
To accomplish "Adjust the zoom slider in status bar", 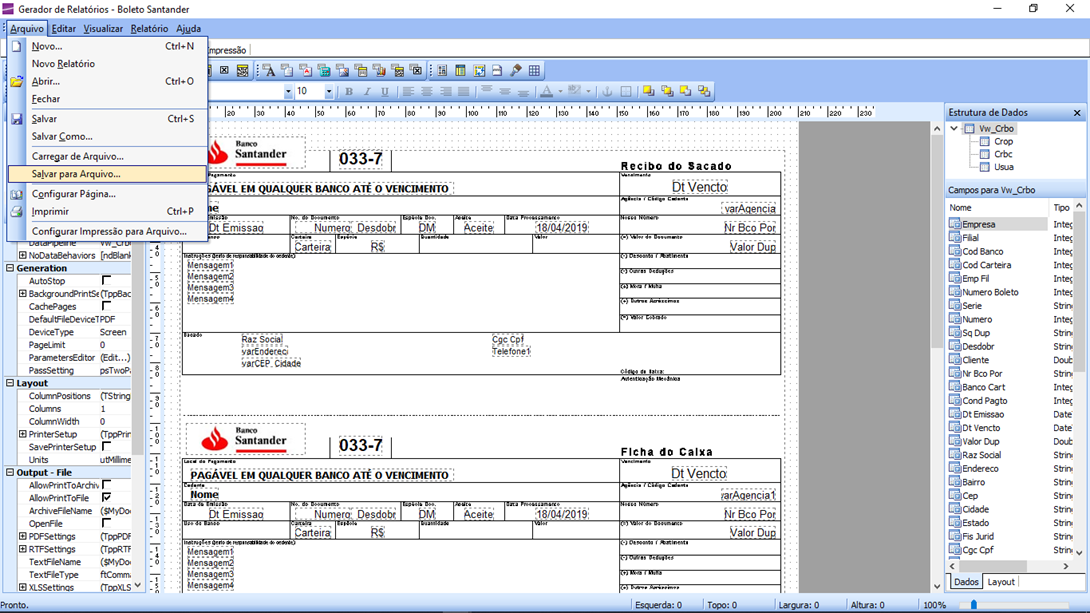I will pos(974,605).
